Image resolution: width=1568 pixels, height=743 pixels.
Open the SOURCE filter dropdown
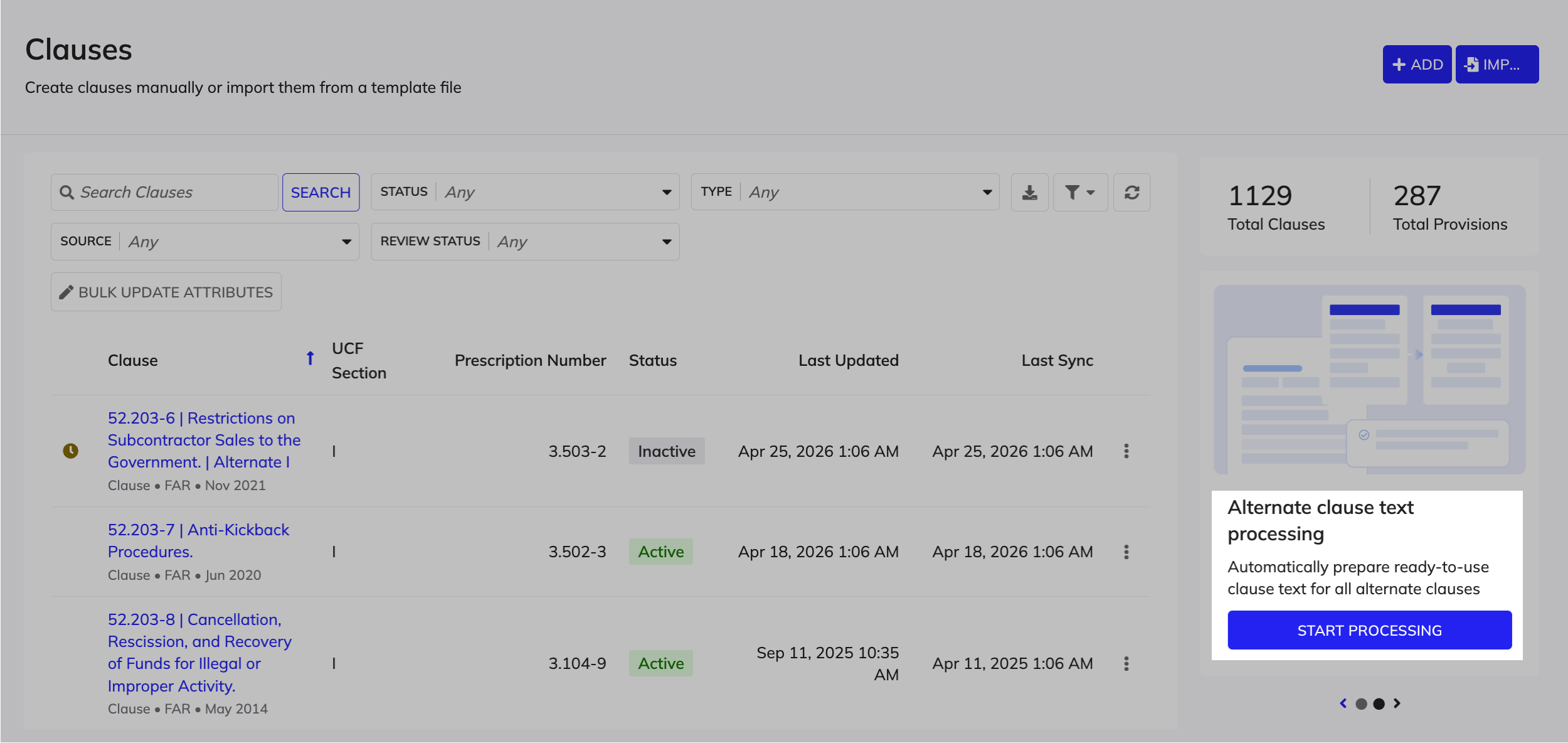205,242
